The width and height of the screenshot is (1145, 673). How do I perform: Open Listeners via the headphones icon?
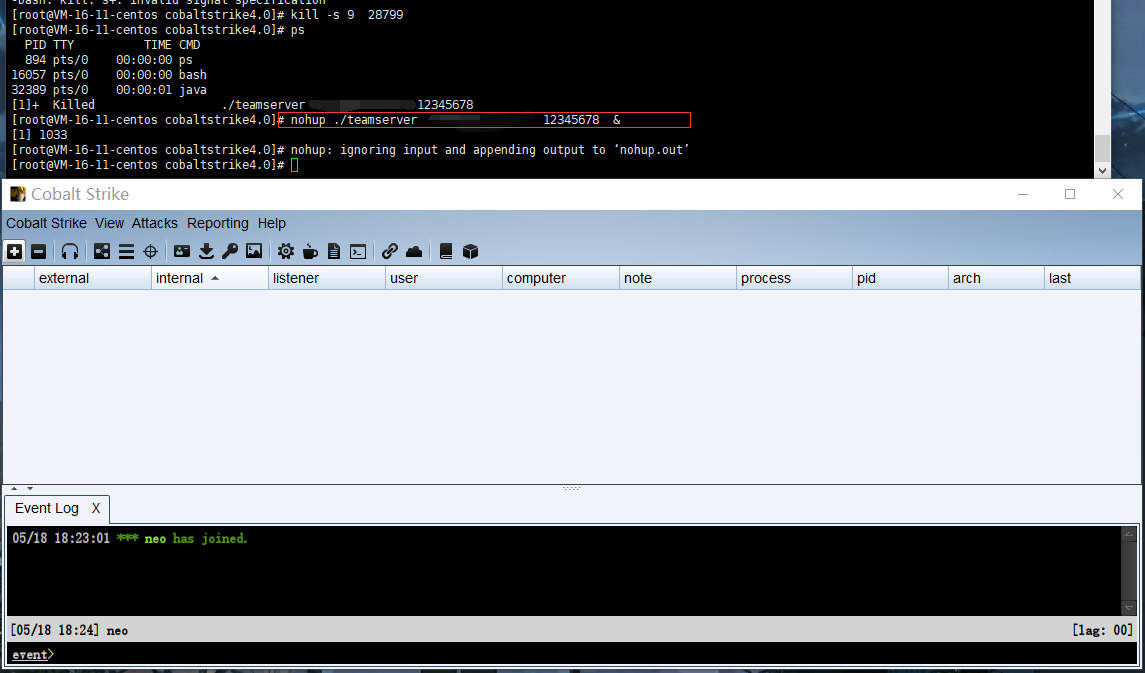70,252
